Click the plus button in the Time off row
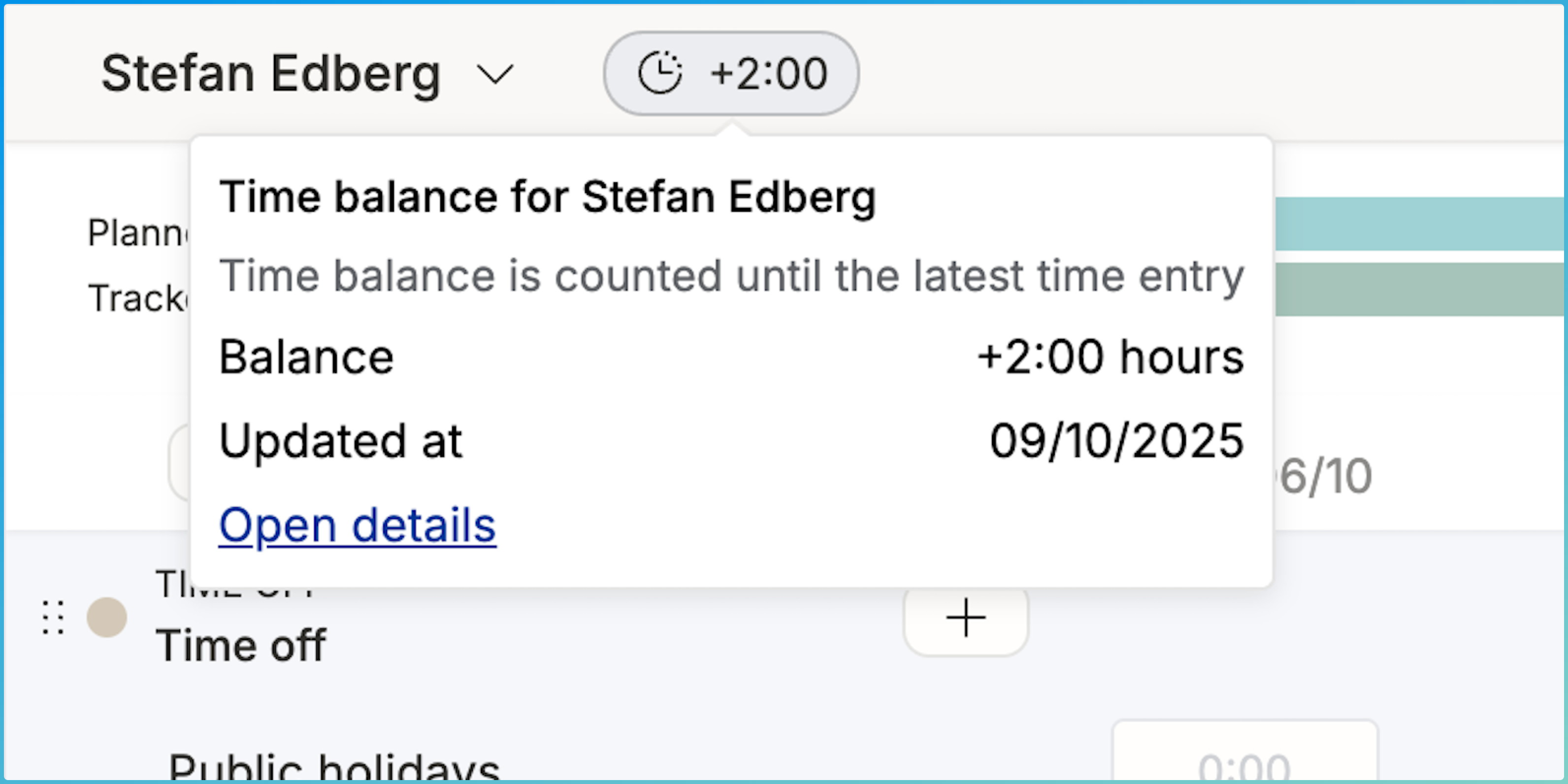Screen dimensions: 1568x784 [965, 619]
